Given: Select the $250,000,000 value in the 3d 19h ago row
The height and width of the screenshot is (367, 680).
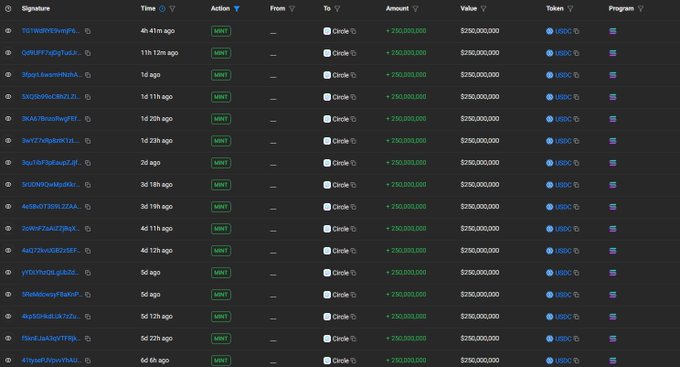Looking at the screenshot, I should [x=480, y=206].
